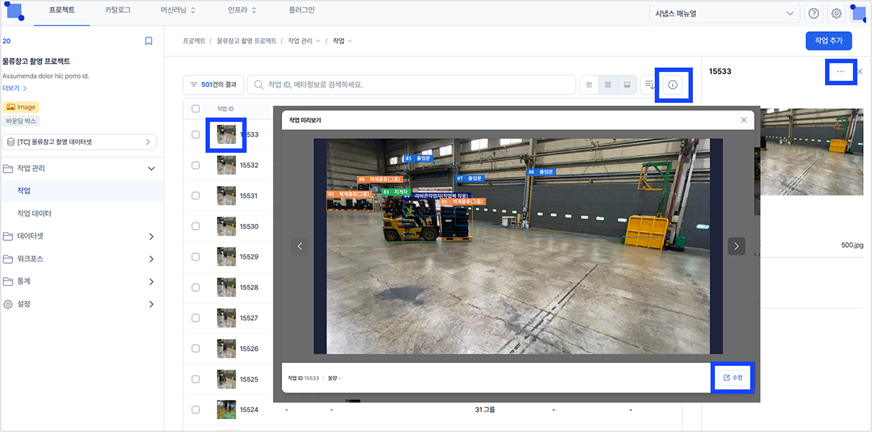Toggle the info panel icon

tap(673, 85)
